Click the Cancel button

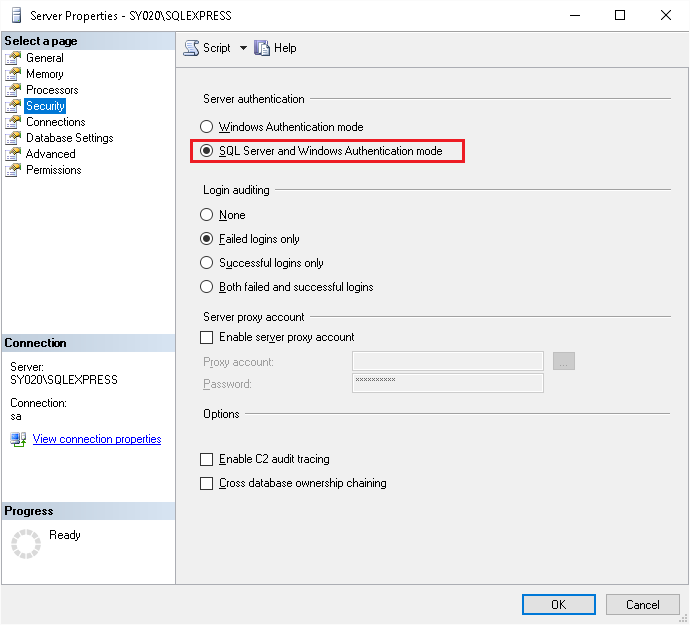[x=643, y=605]
